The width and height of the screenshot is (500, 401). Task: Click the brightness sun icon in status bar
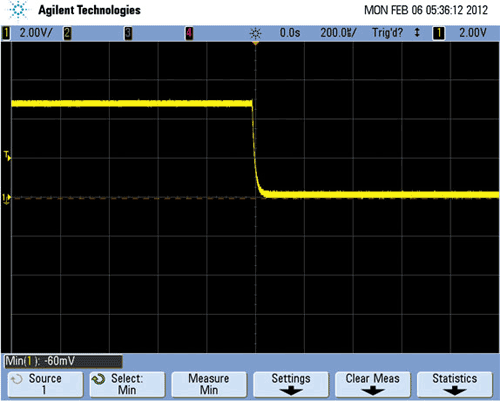(x=256, y=33)
